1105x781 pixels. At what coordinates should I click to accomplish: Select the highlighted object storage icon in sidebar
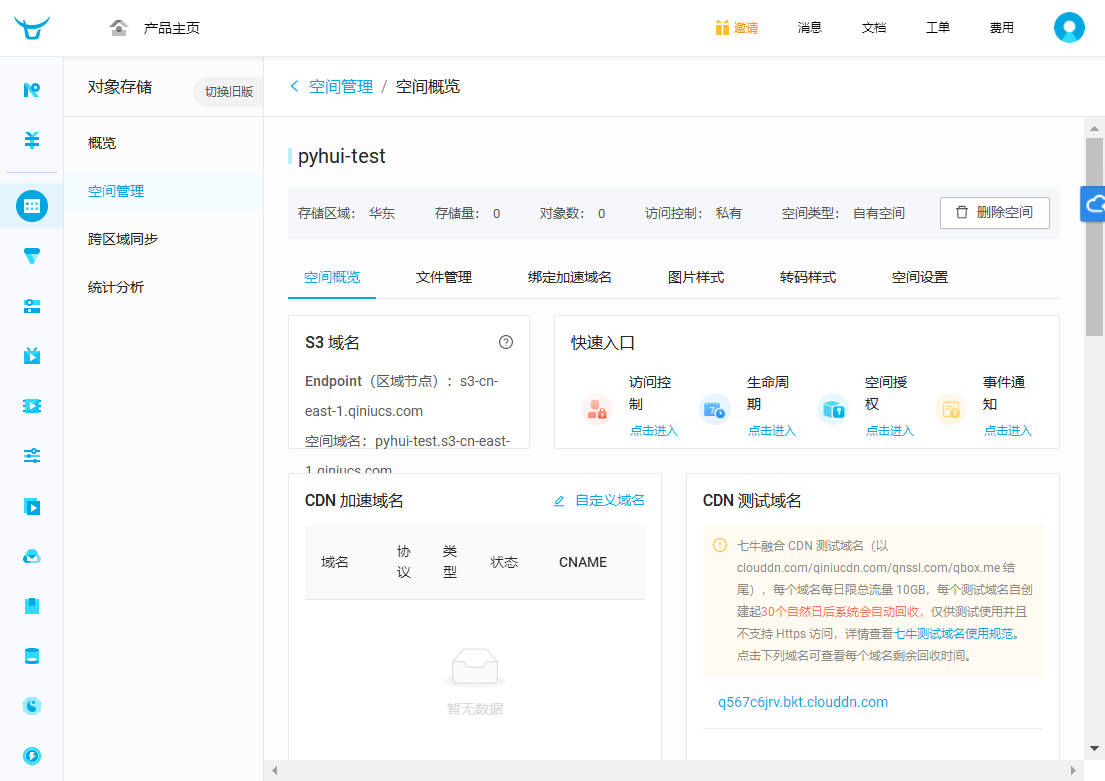[x=30, y=206]
